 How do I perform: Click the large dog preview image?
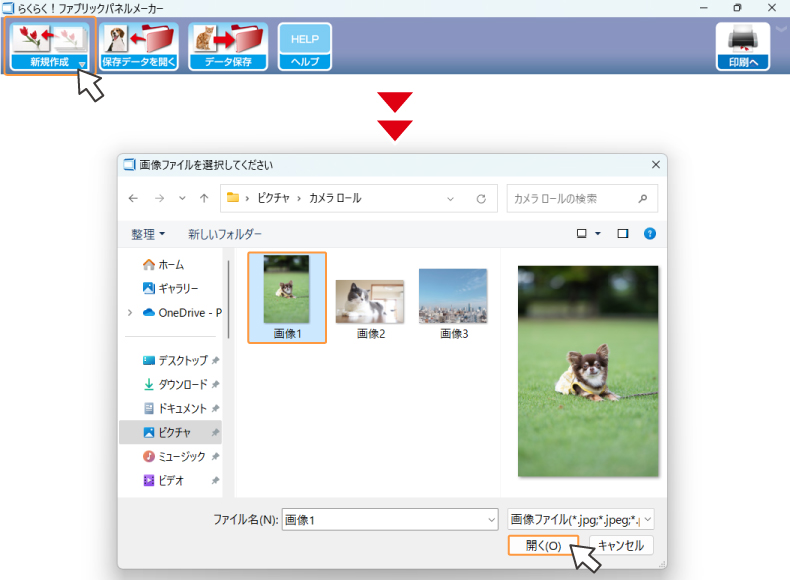click(x=588, y=371)
